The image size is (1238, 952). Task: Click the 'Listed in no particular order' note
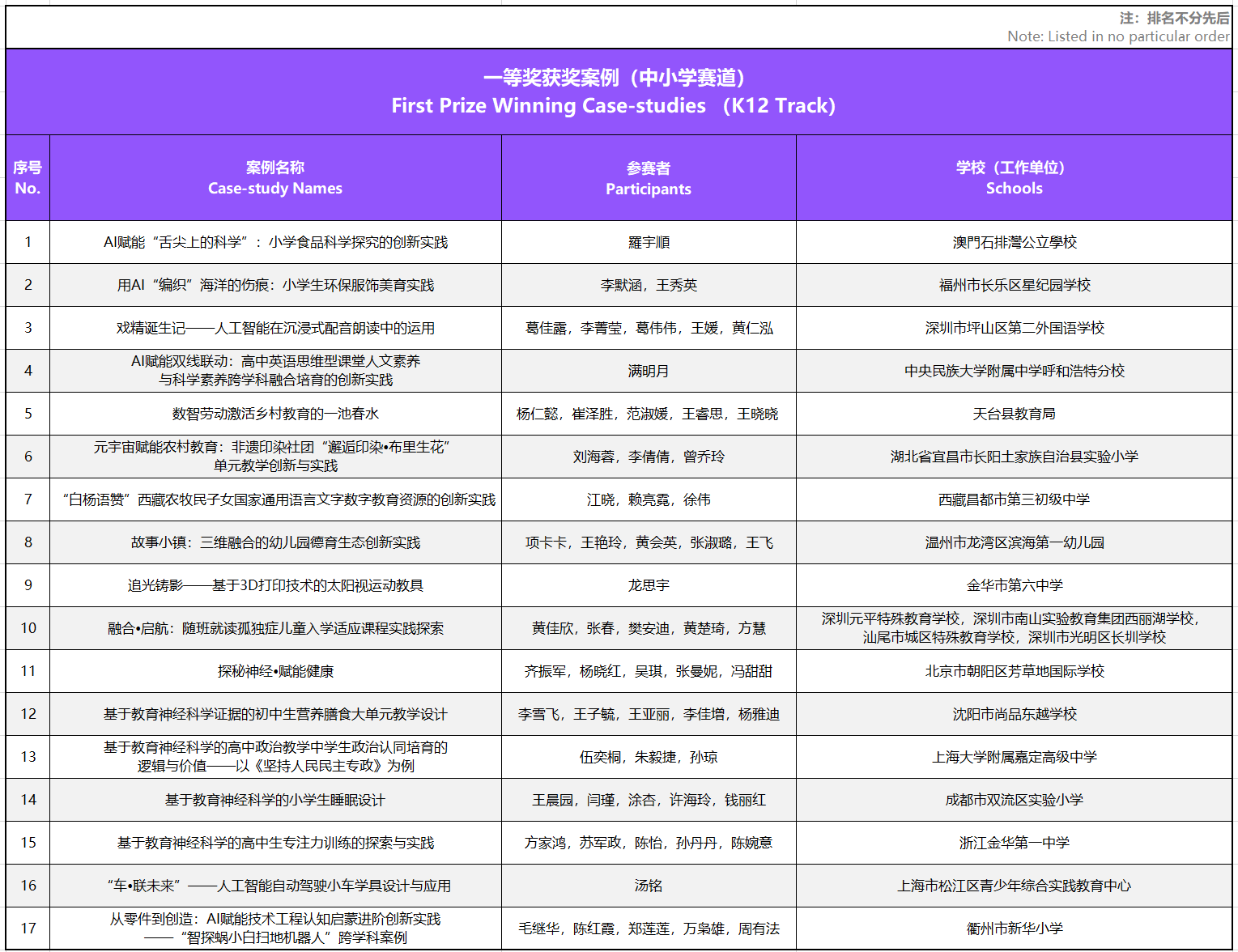click(1117, 36)
